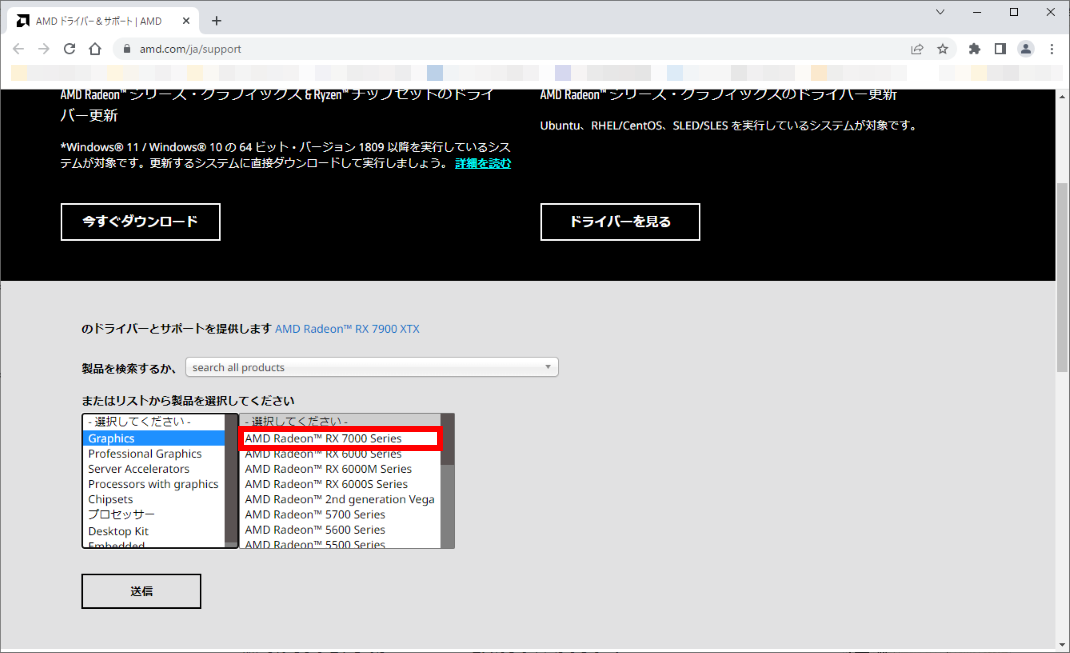The height and width of the screenshot is (653, 1070).
Task: Reload the AMD support page
Action: click(x=70, y=49)
